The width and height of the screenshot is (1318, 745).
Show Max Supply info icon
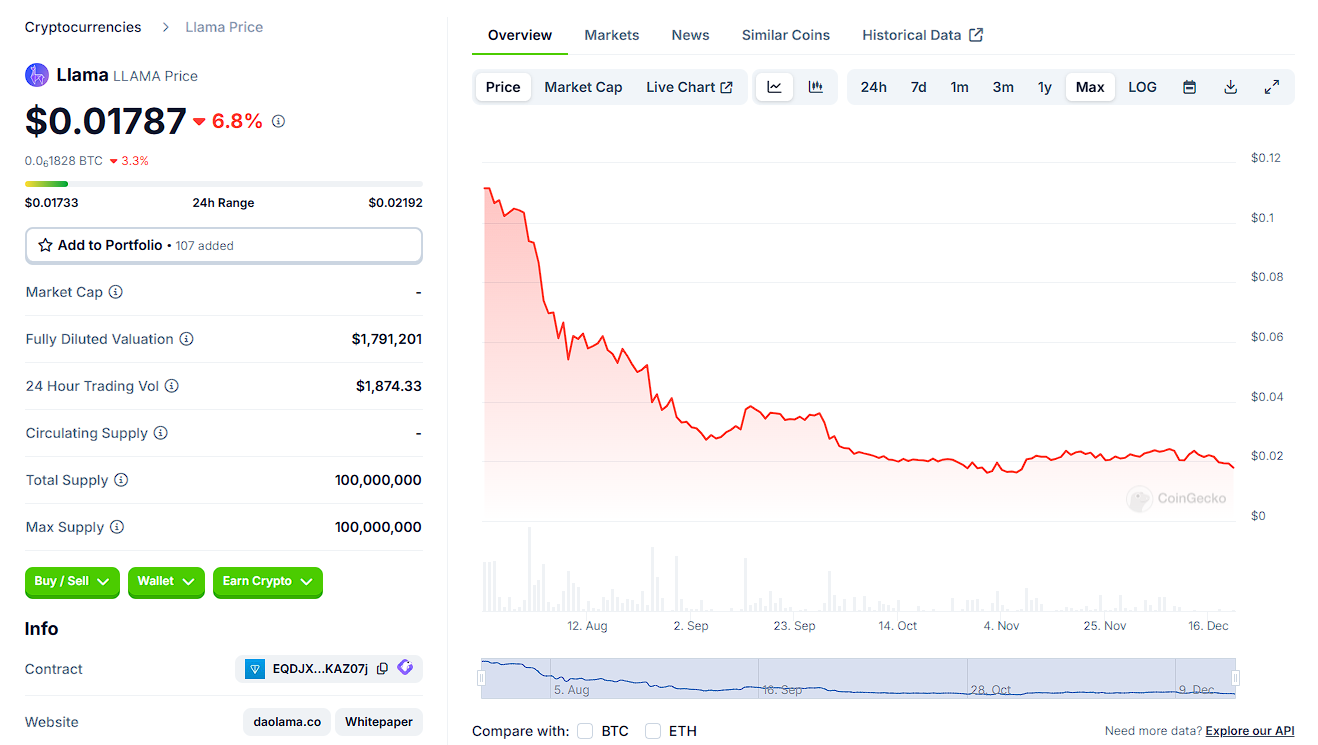pos(117,527)
